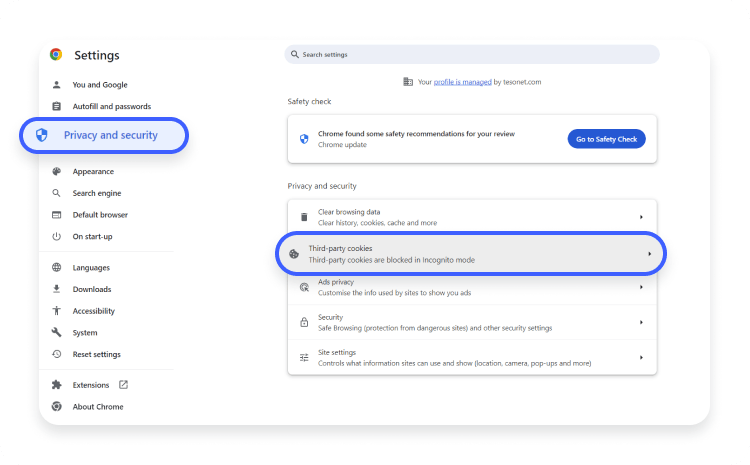The width and height of the screenshot is (750, 465).
Task: Click the Downloads arrow icon in sidebar
Action: [56, 289]
